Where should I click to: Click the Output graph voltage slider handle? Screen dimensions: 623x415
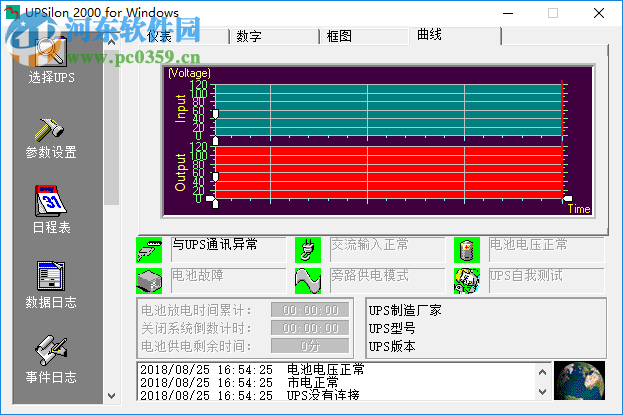pos(215,176)
